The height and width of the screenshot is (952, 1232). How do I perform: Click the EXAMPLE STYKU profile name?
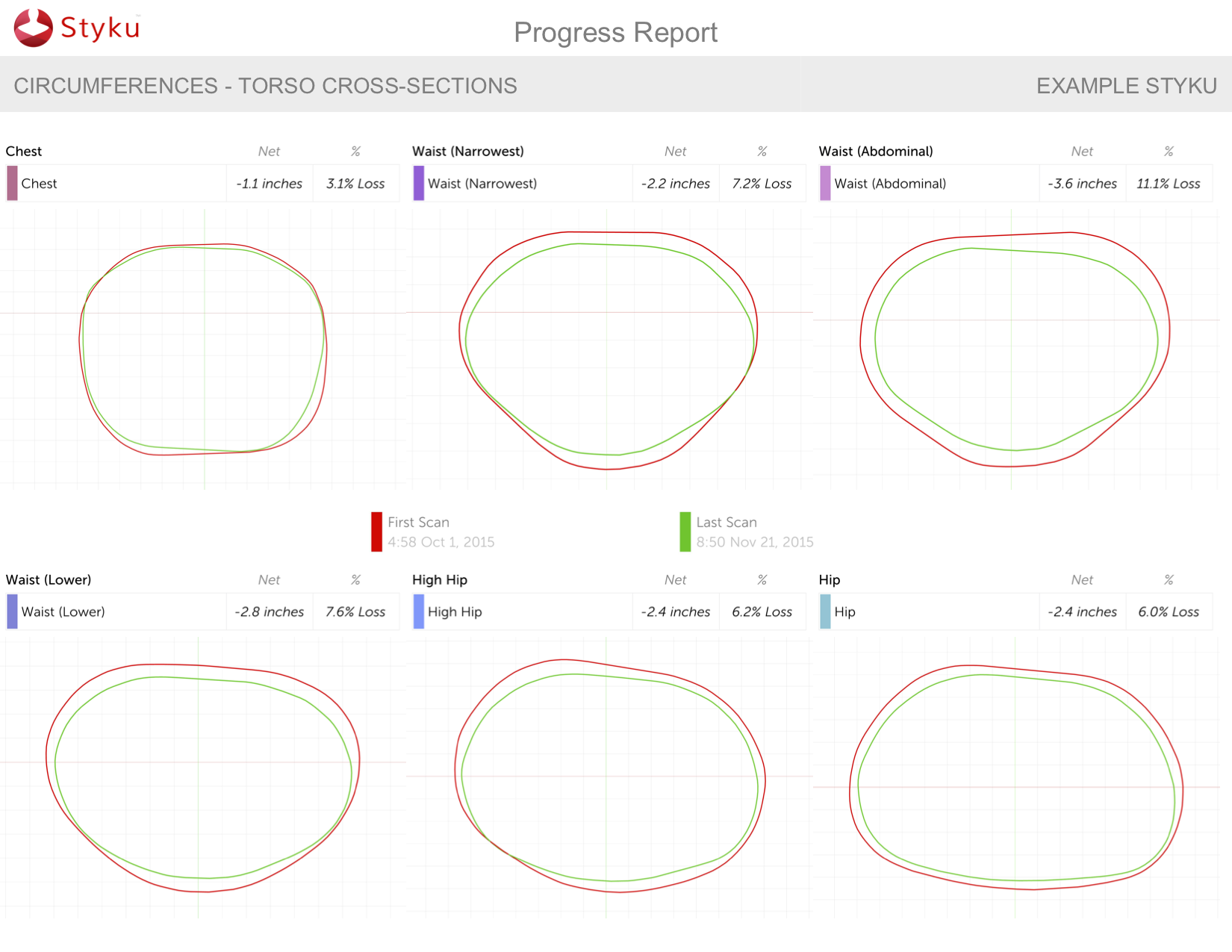click(1126, 86)
